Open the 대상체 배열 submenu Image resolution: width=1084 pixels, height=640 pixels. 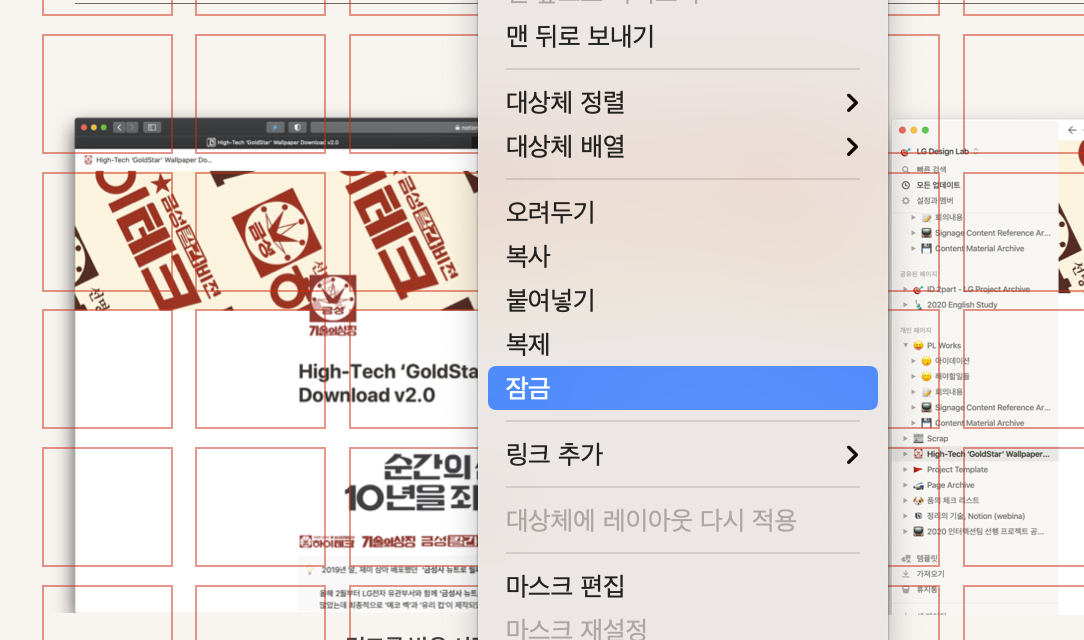[682, 147]
